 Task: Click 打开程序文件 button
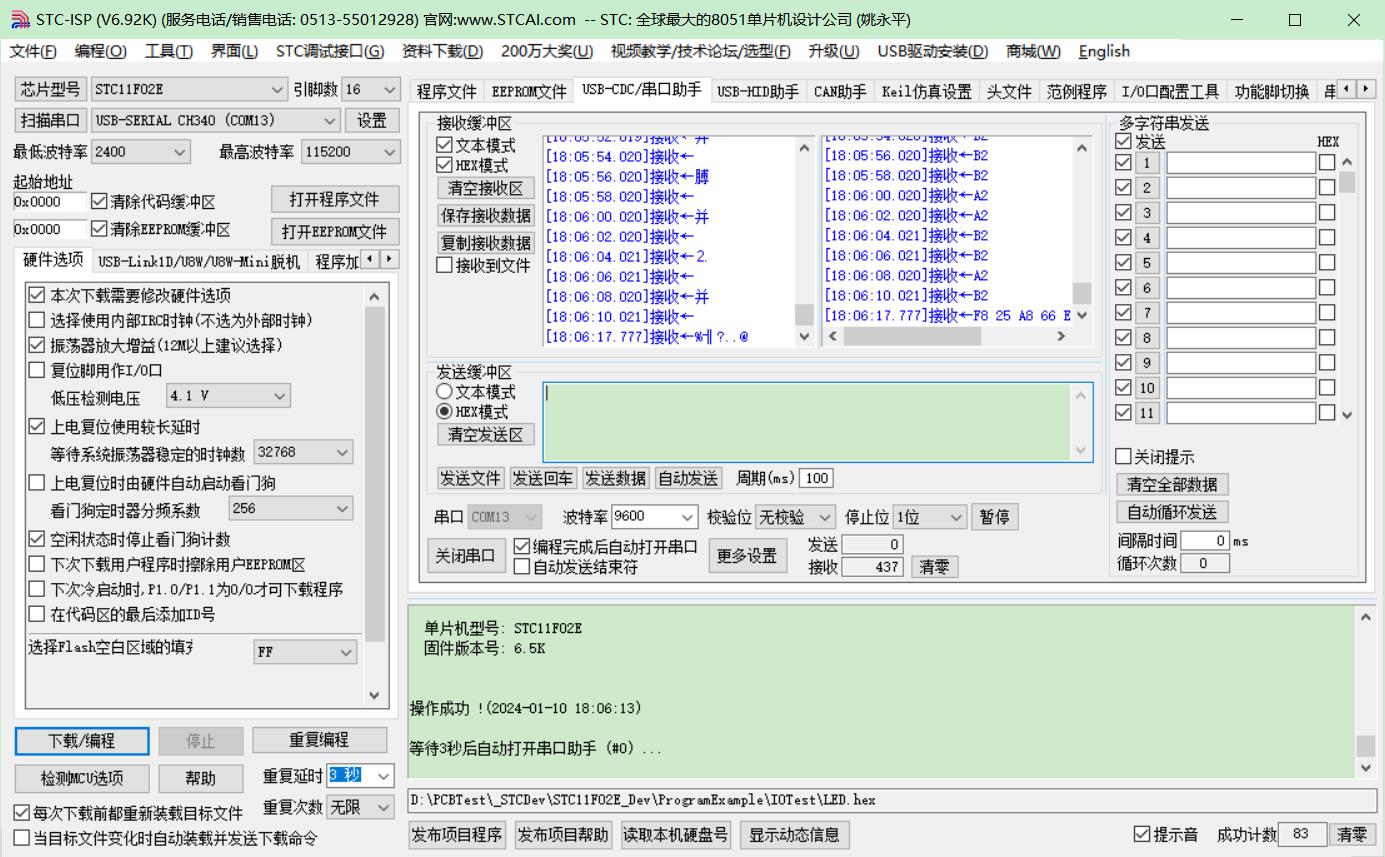pos(335,199)
